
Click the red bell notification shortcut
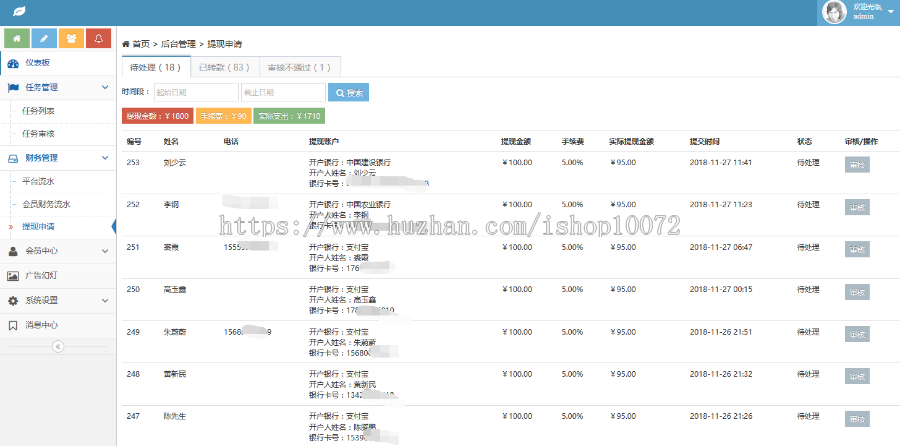(x=99, y=38)
